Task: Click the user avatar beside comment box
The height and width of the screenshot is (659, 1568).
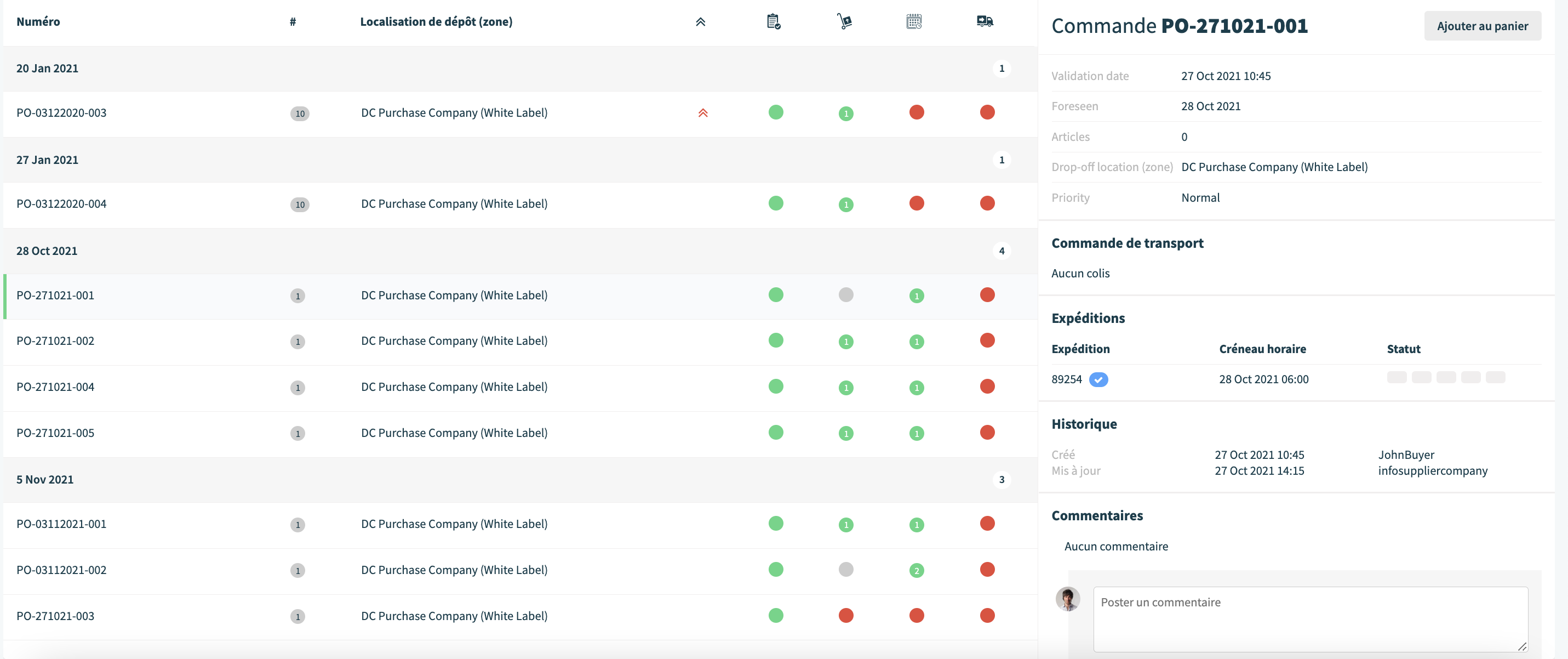Action: point(1068,599)
